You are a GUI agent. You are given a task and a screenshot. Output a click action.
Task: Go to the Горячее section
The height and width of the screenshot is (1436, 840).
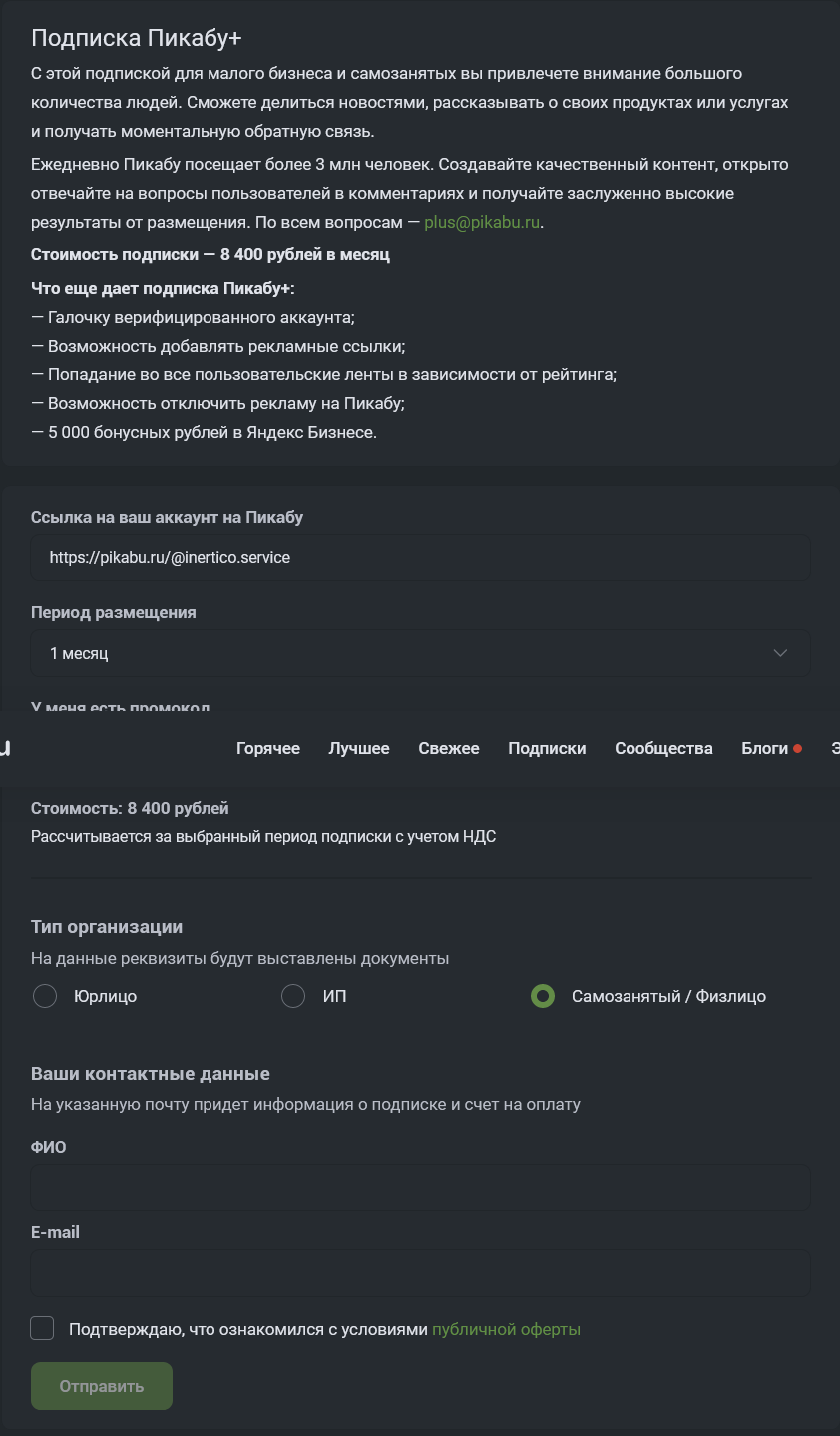pos(268,748)
